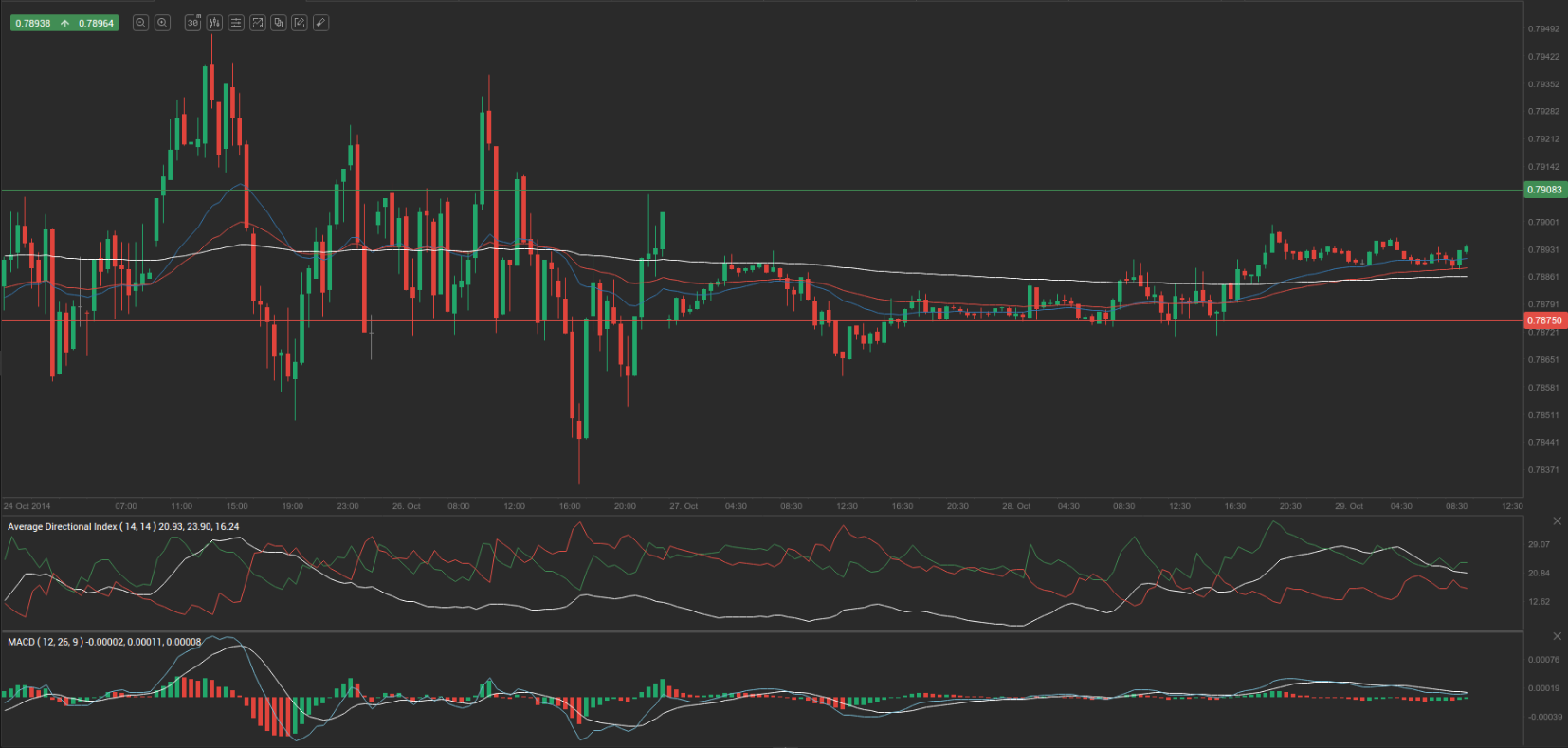
Task: Close the MACD indicator panel
Action: pos(1557,636)
